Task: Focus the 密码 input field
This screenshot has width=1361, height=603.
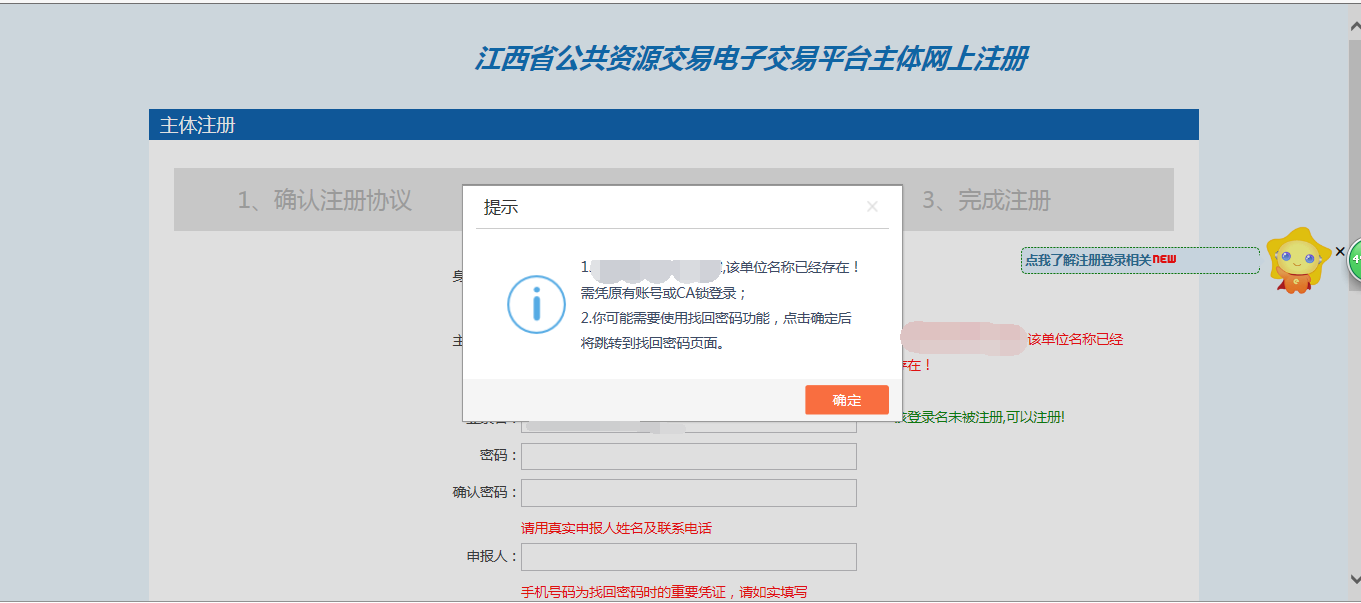Action: pyautogui.click(x=688, y=456)
